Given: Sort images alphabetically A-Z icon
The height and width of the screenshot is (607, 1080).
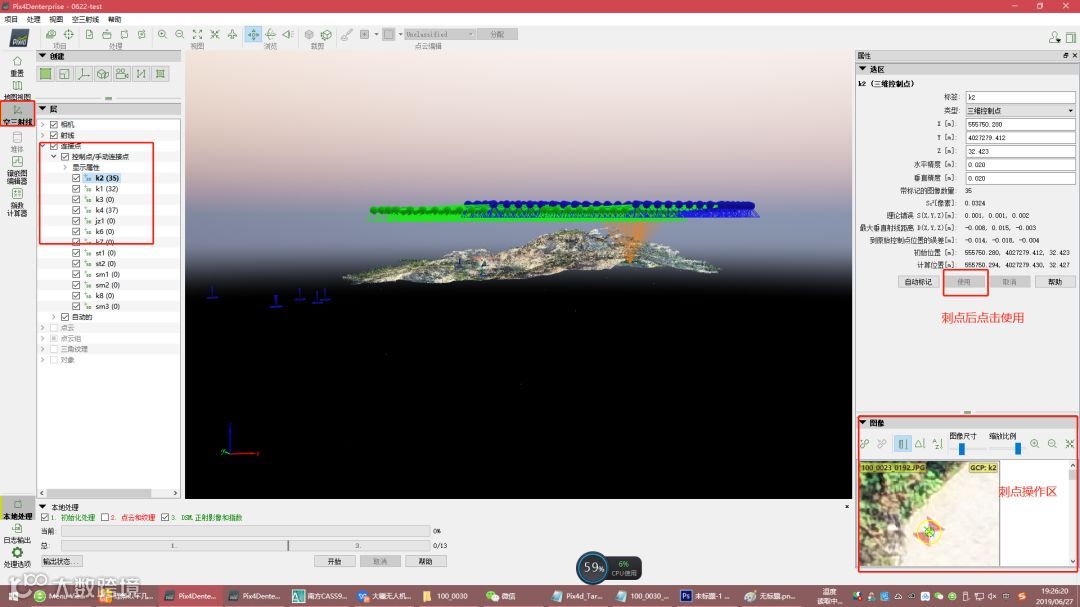Looking at the screenshot, I should pos(937,444).
